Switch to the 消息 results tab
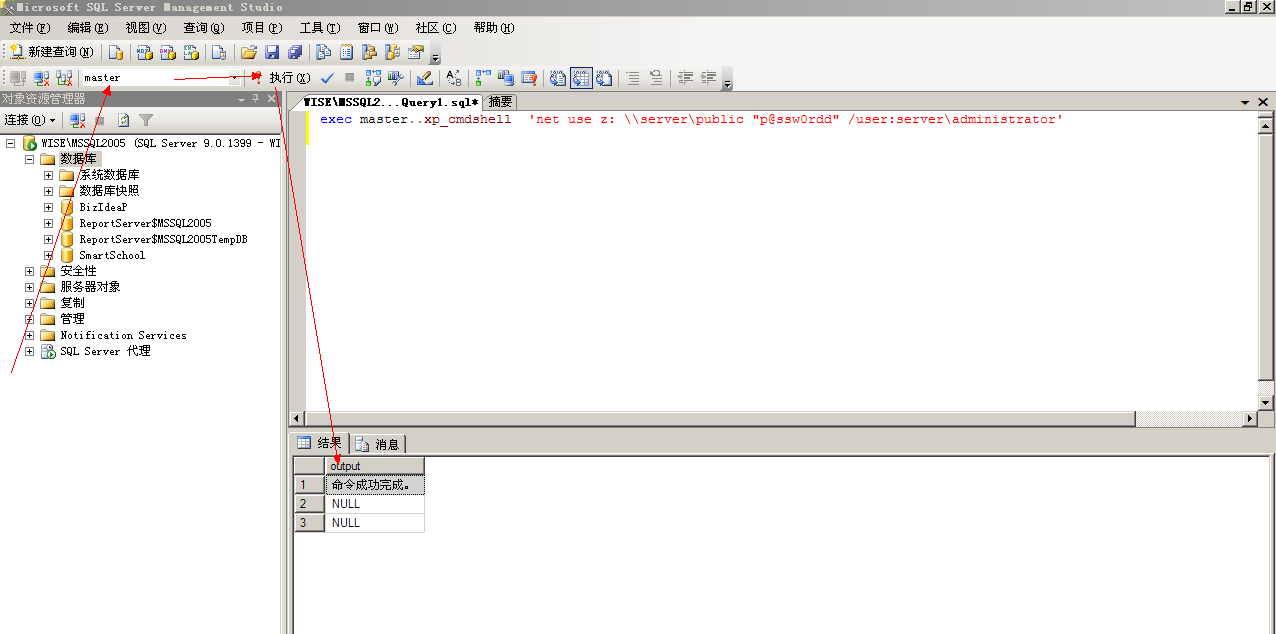The height and width of the screenshot is (634, 1276). 378,444
